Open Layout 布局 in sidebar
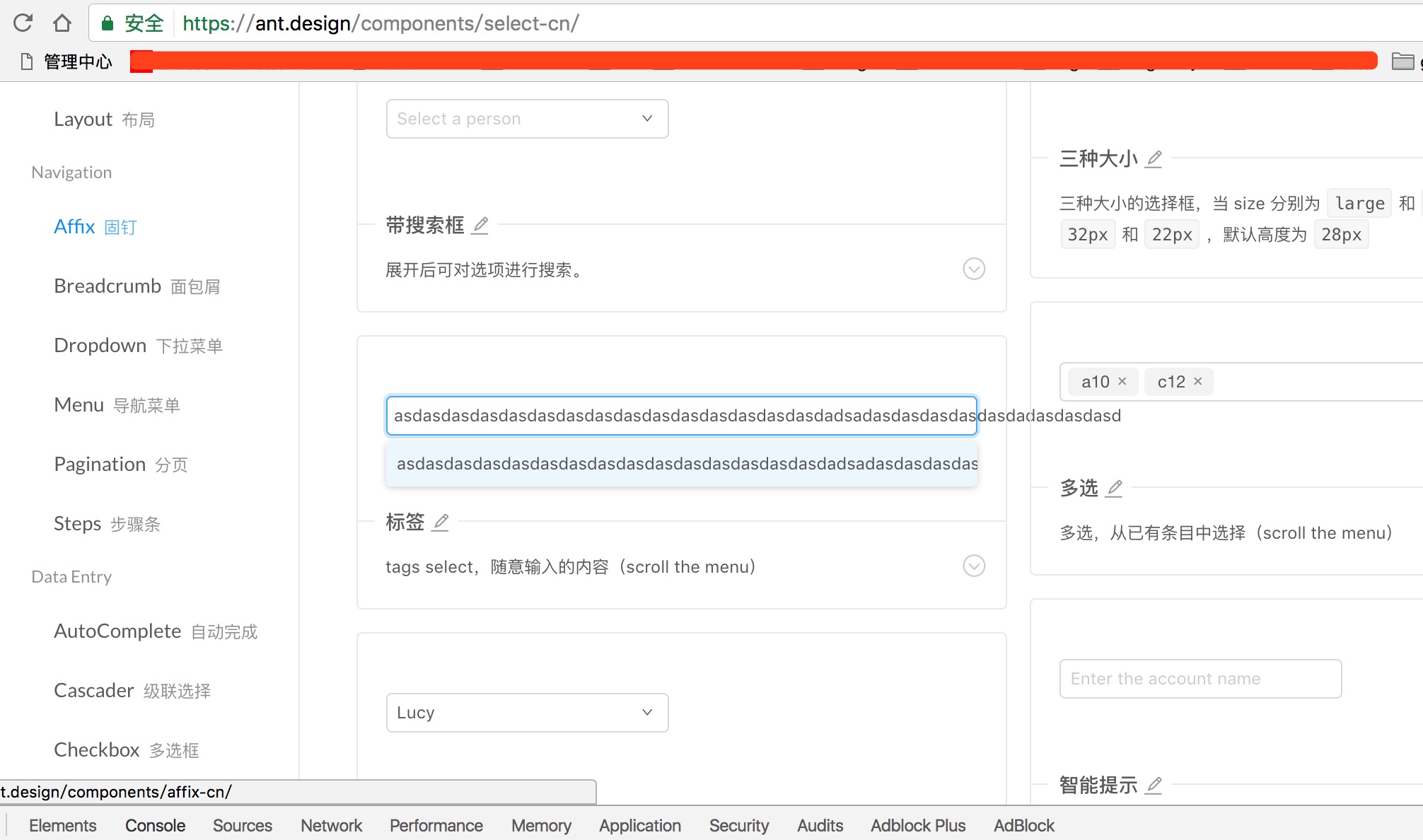 coord(105,119)
